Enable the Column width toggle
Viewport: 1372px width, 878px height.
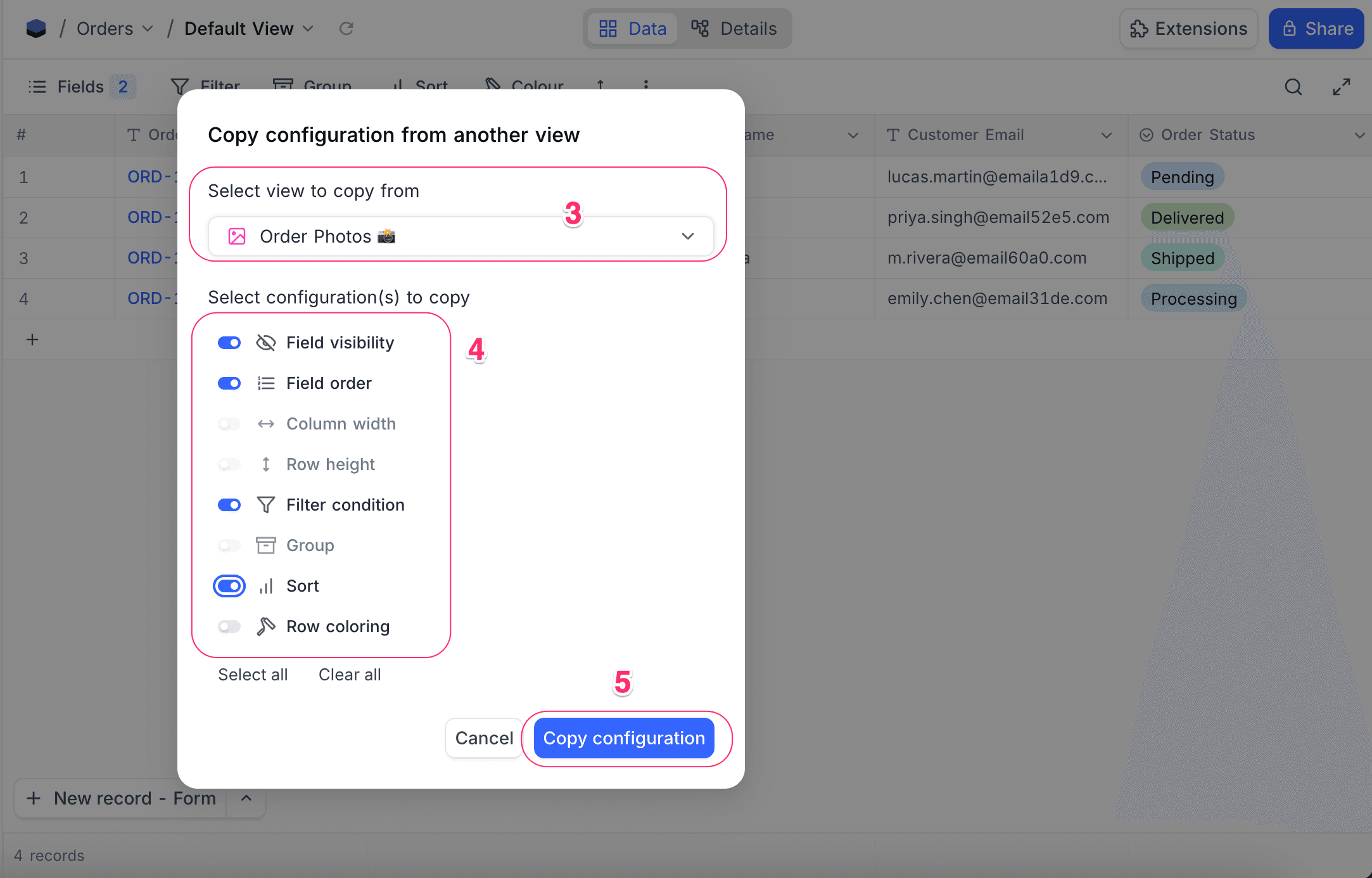click(229, 423)
